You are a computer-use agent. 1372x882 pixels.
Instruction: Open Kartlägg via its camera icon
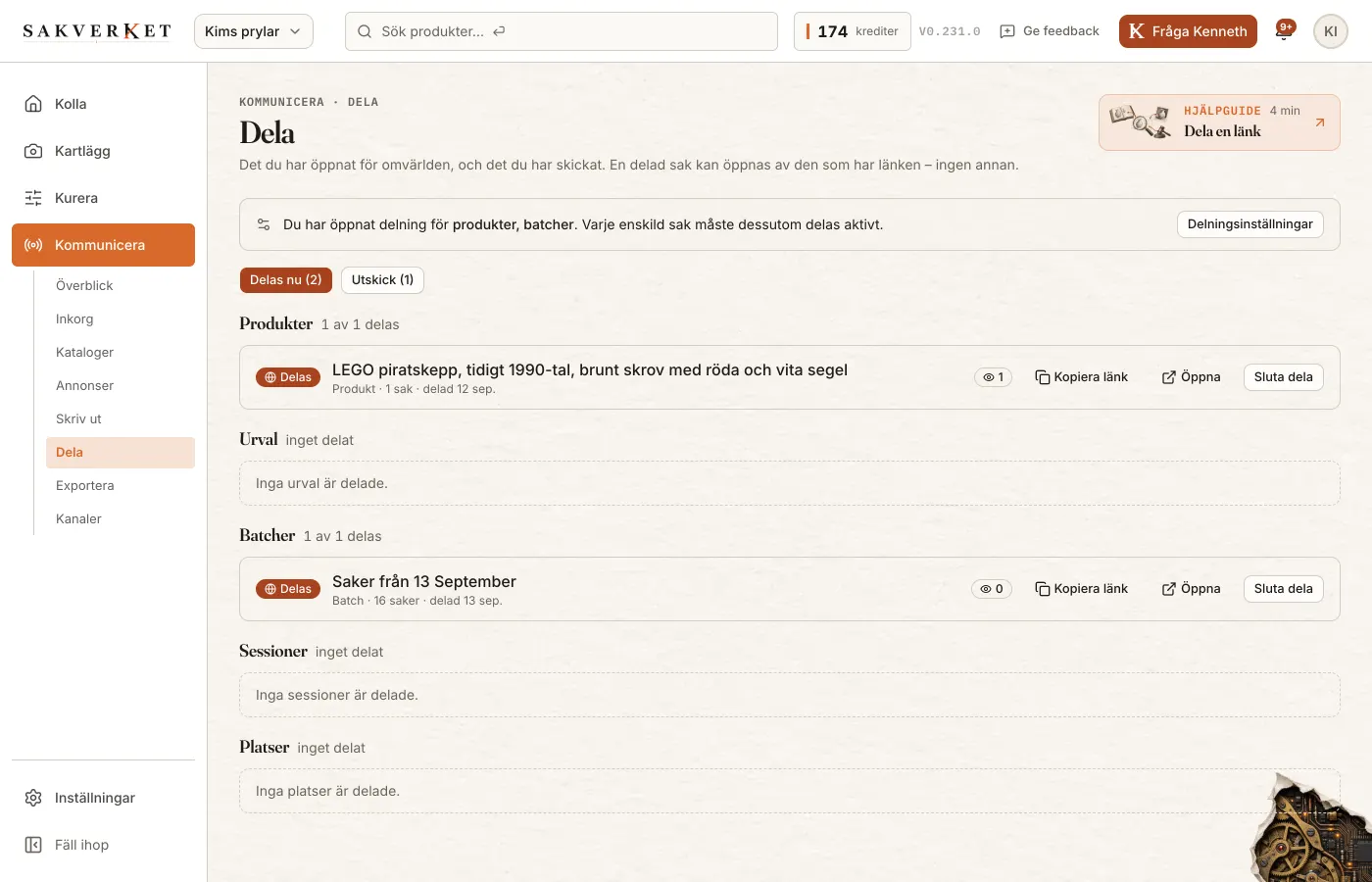click(33, 151)
